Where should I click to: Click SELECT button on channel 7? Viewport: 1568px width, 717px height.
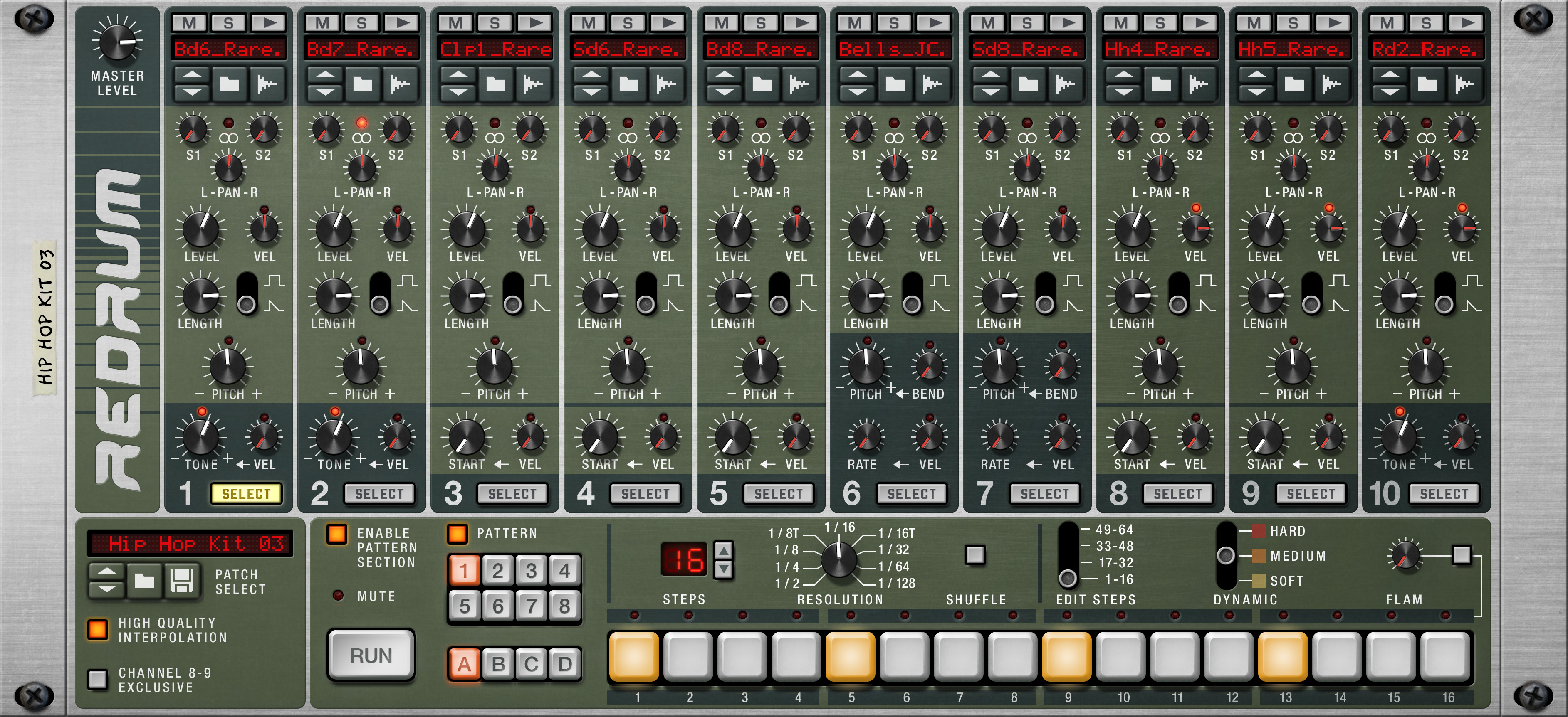[1044, 494]
